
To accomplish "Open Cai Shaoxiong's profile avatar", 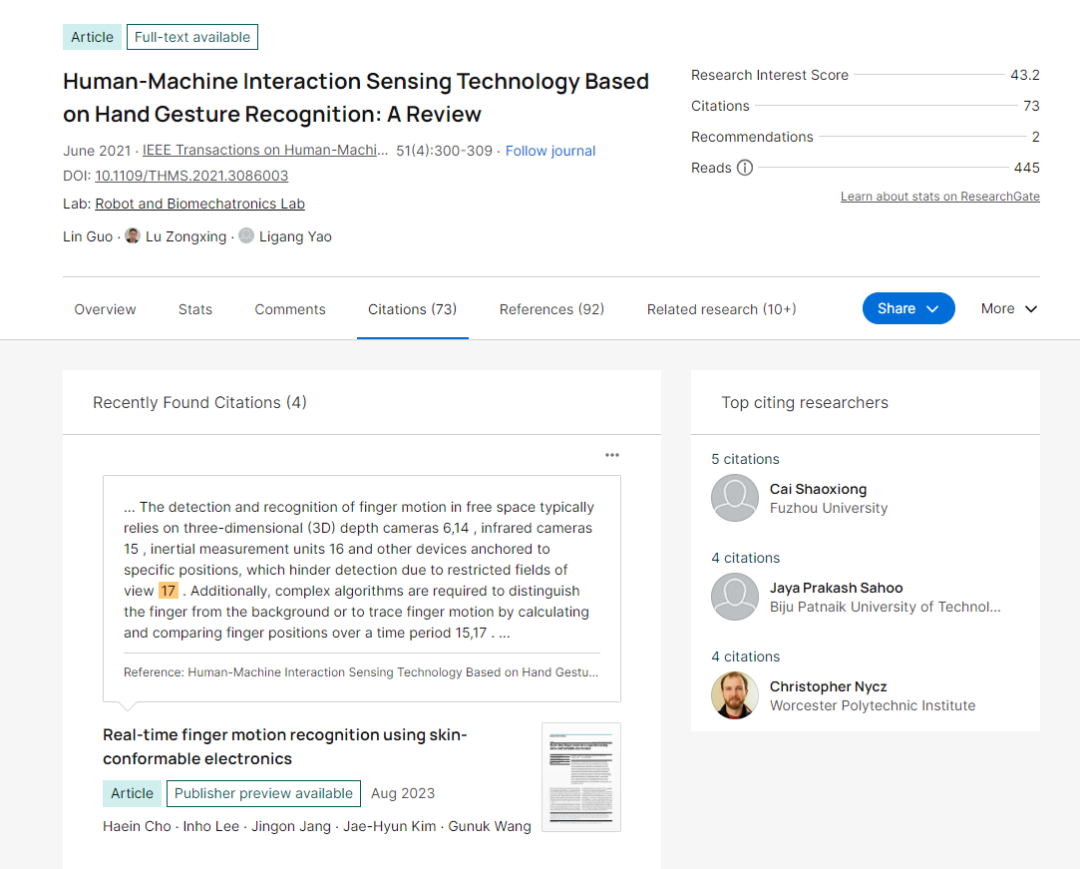I will (734, 498).
